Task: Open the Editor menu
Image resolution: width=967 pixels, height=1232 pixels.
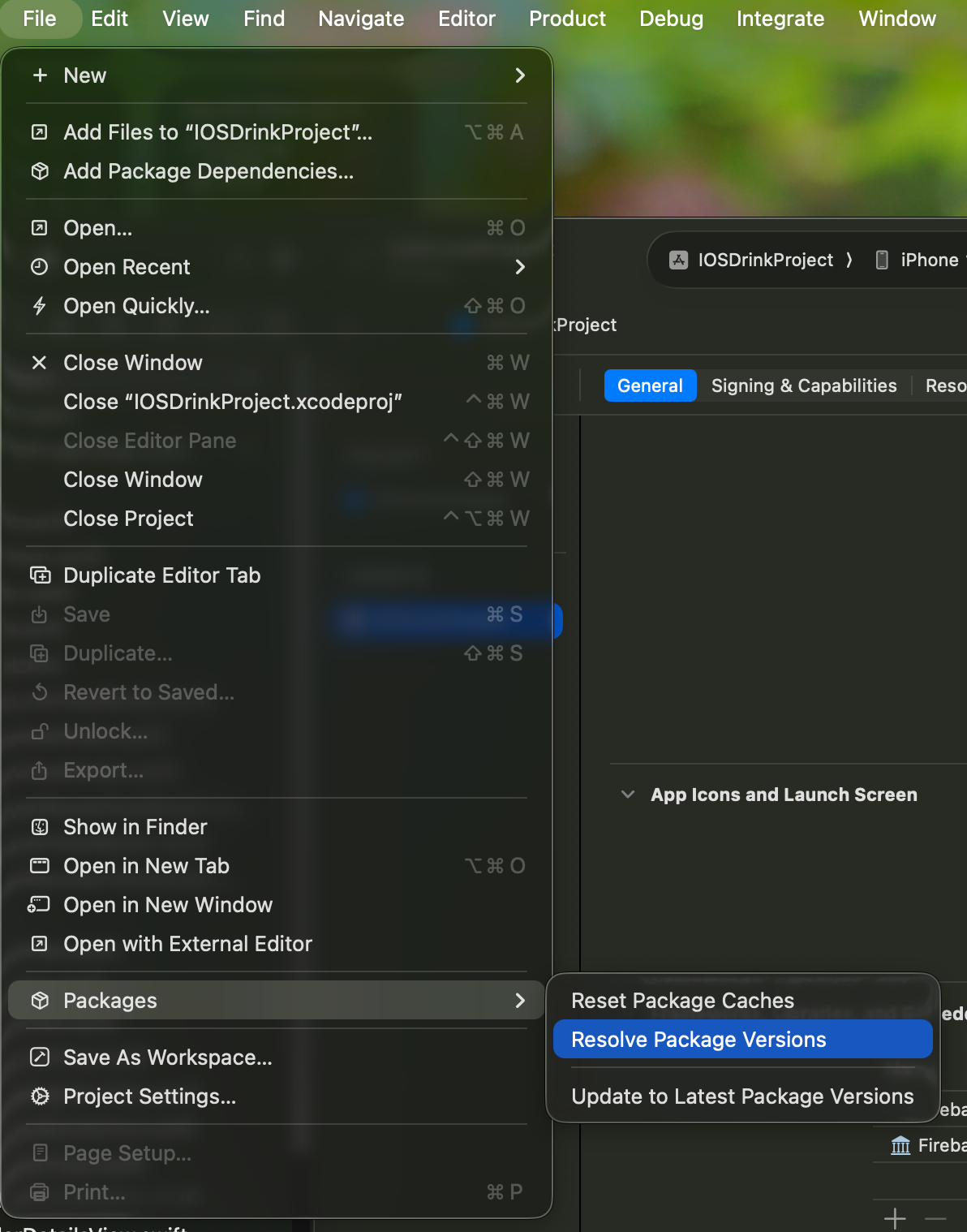Action: coord(466,19)
